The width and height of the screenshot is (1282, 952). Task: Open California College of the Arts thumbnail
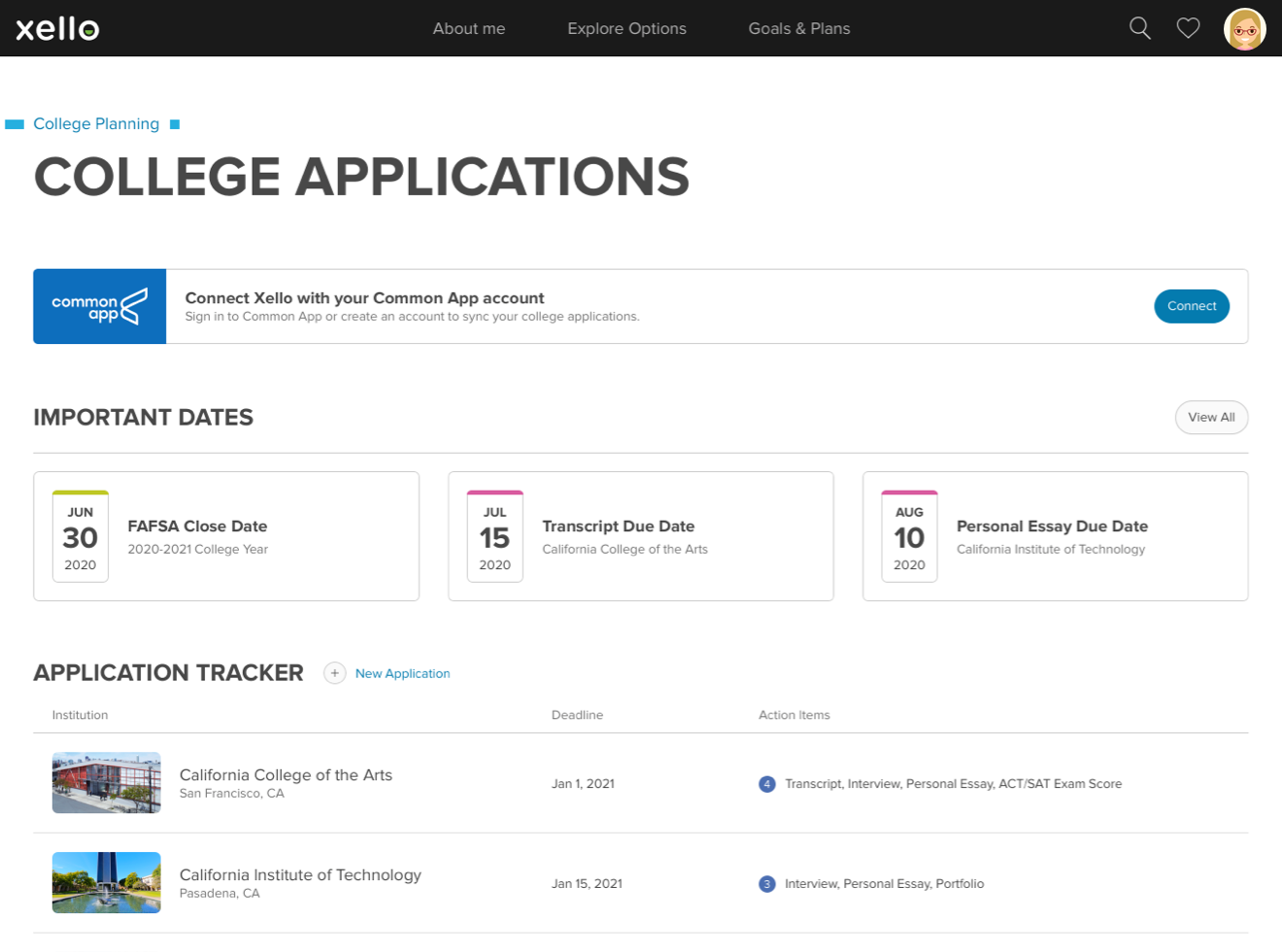click(x=107, y=782)
